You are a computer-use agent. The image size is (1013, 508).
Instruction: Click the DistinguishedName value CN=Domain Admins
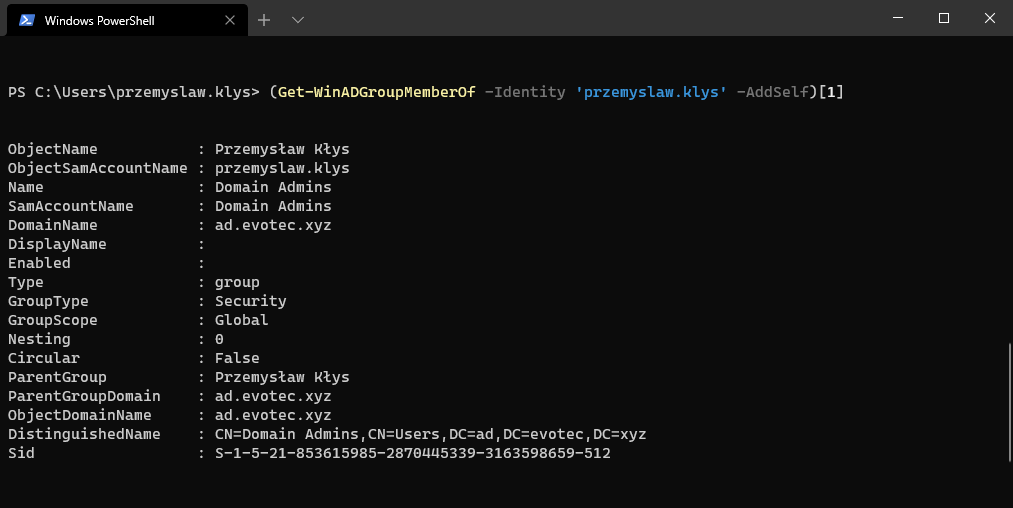click(430, 434)
